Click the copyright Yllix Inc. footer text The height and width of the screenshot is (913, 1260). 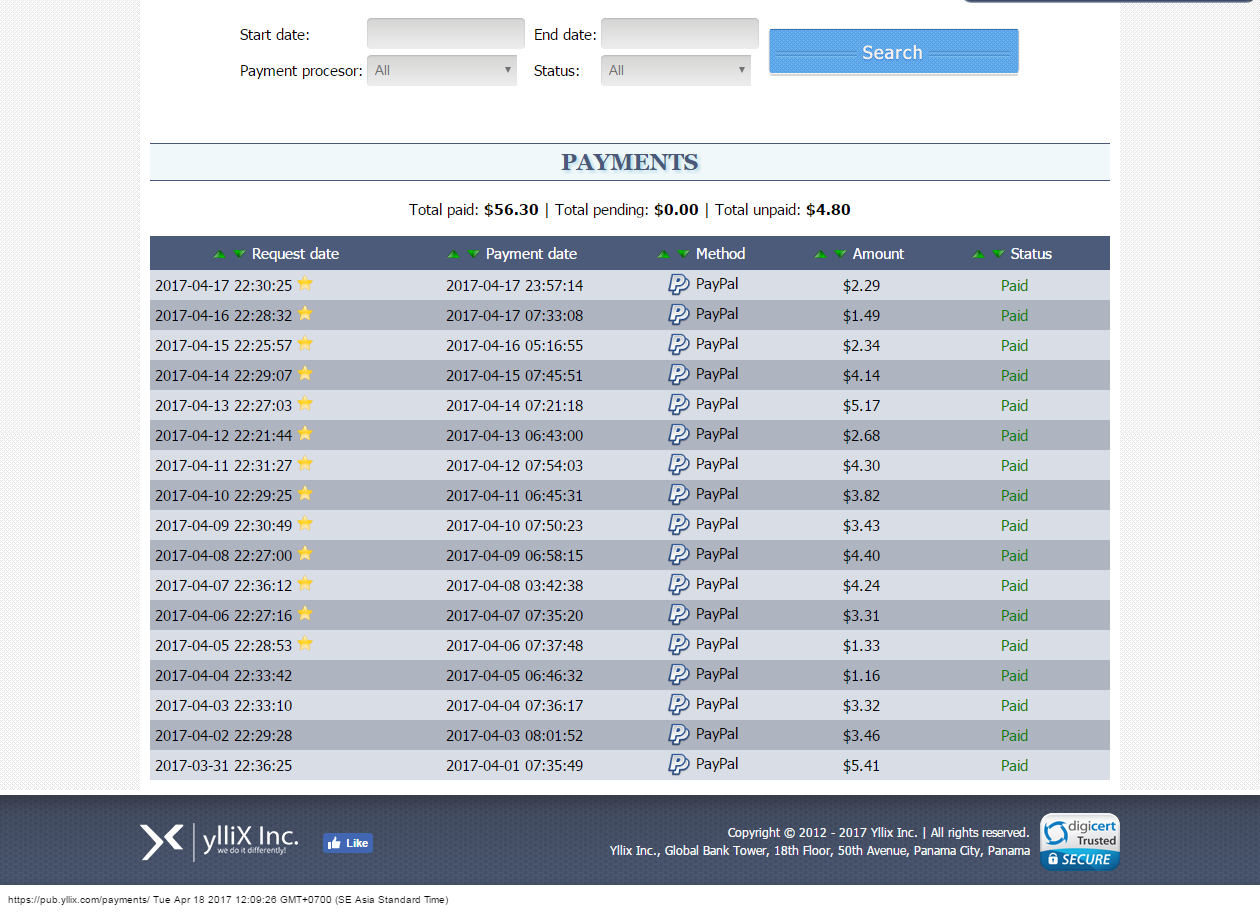pyautogui.click(x=878, y=832)
